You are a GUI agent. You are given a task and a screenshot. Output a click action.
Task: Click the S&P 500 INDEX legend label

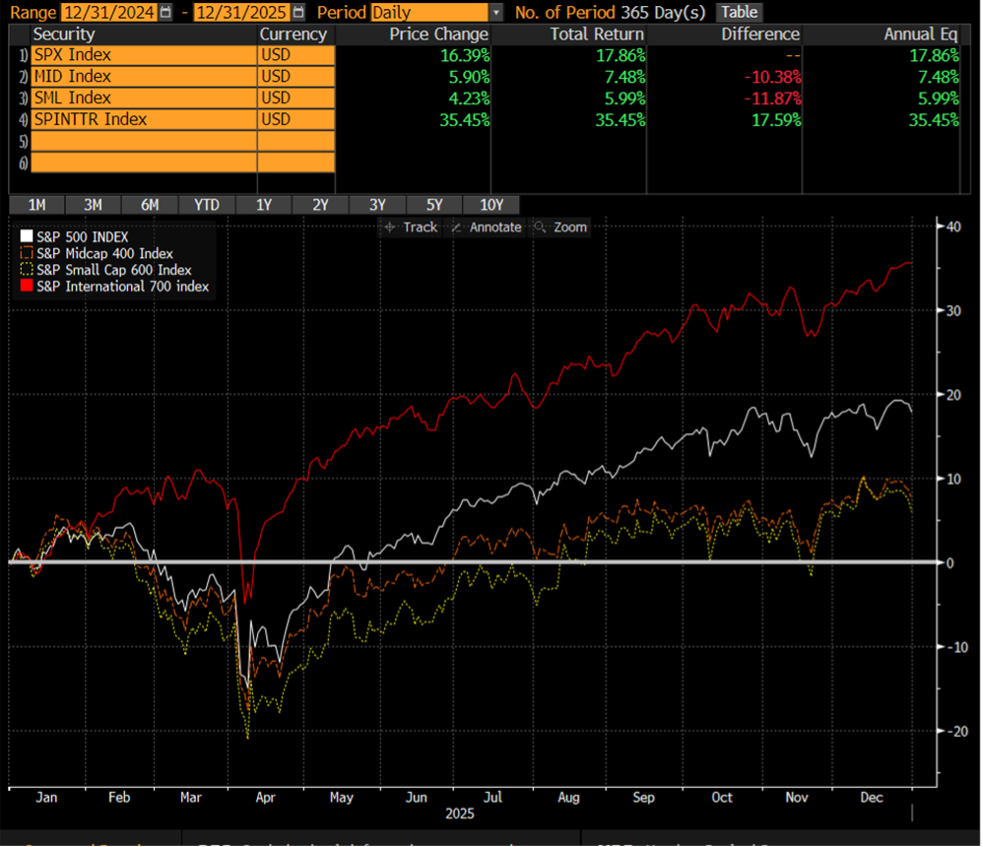[x=82, y=237]
